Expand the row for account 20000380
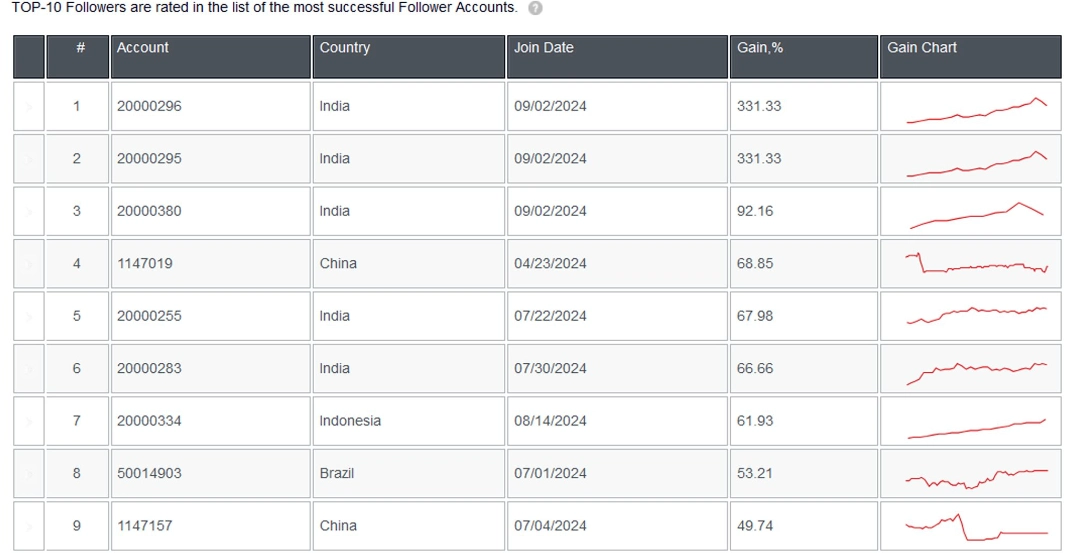 29,211
